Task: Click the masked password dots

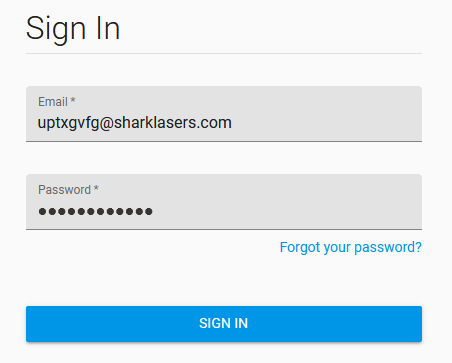Action: pyautogui.click(x=96, y=211)
